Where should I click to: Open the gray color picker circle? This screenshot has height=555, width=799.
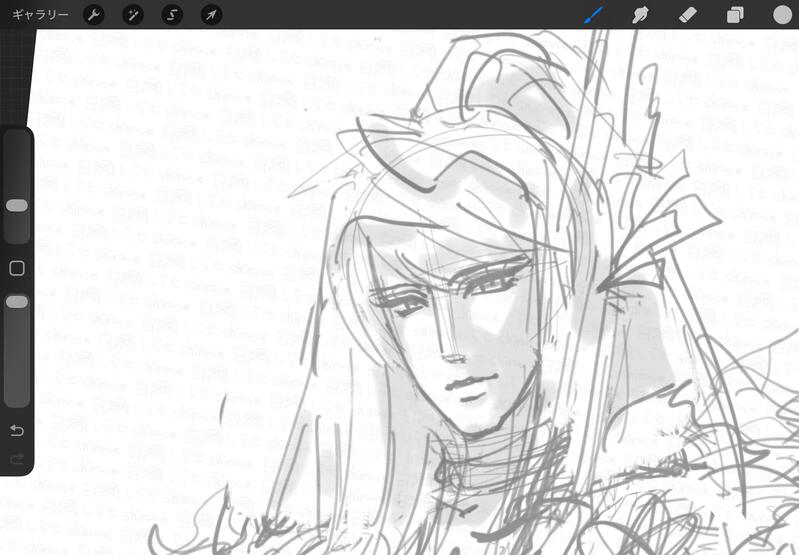click(x=782, y=15)
